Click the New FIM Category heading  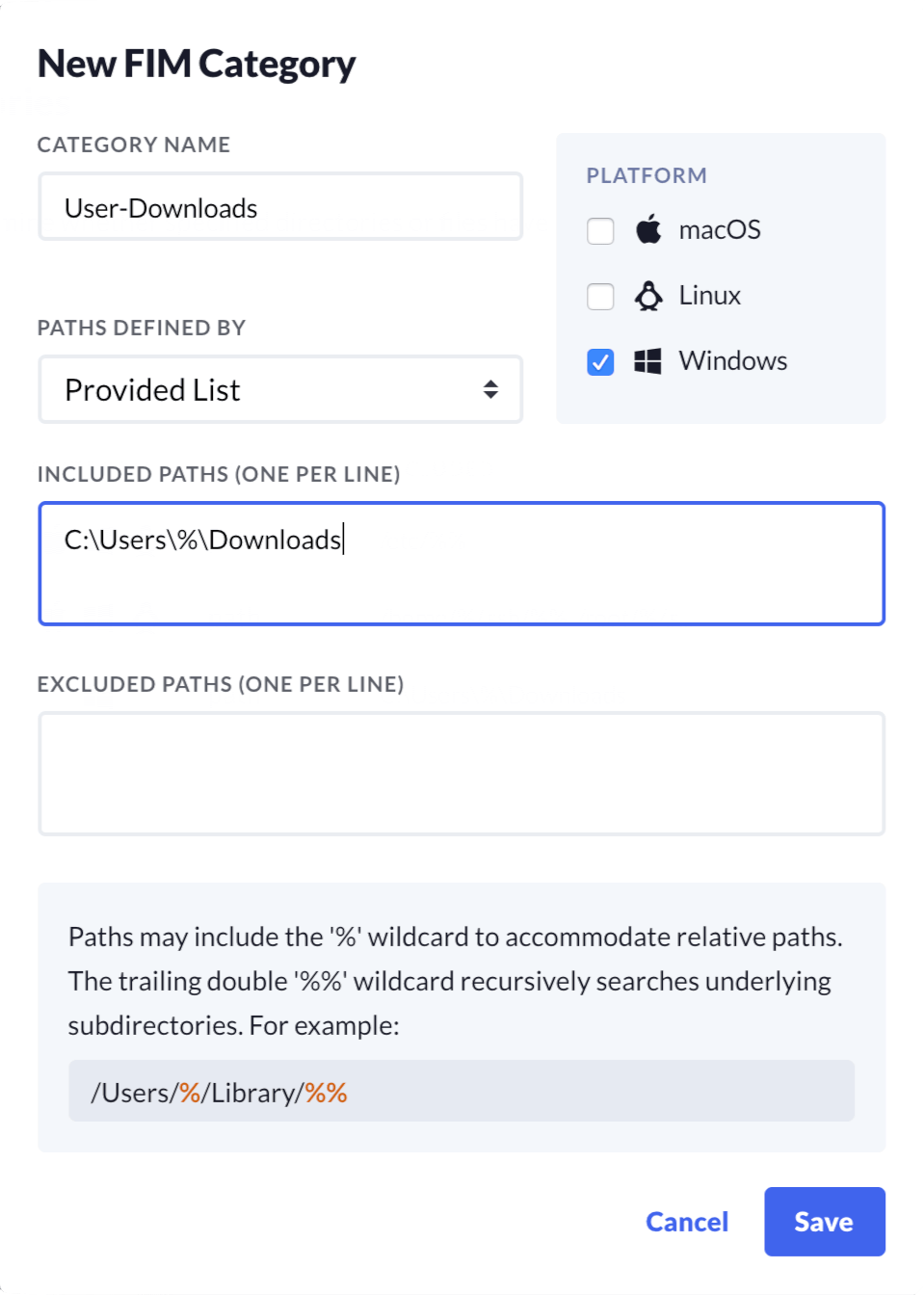197,65
